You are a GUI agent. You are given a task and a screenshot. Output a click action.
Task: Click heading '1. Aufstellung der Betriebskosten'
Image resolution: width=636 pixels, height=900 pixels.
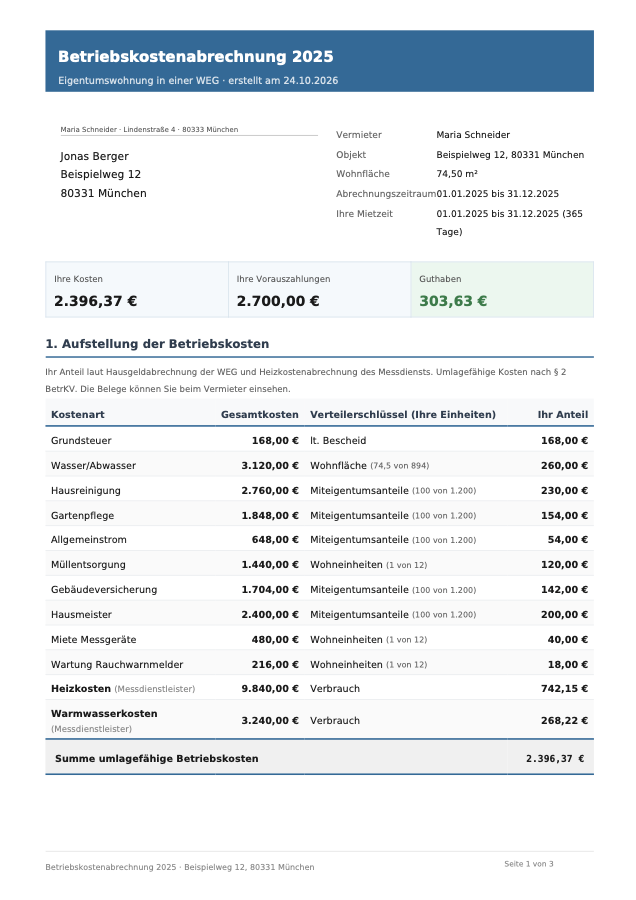157,344
